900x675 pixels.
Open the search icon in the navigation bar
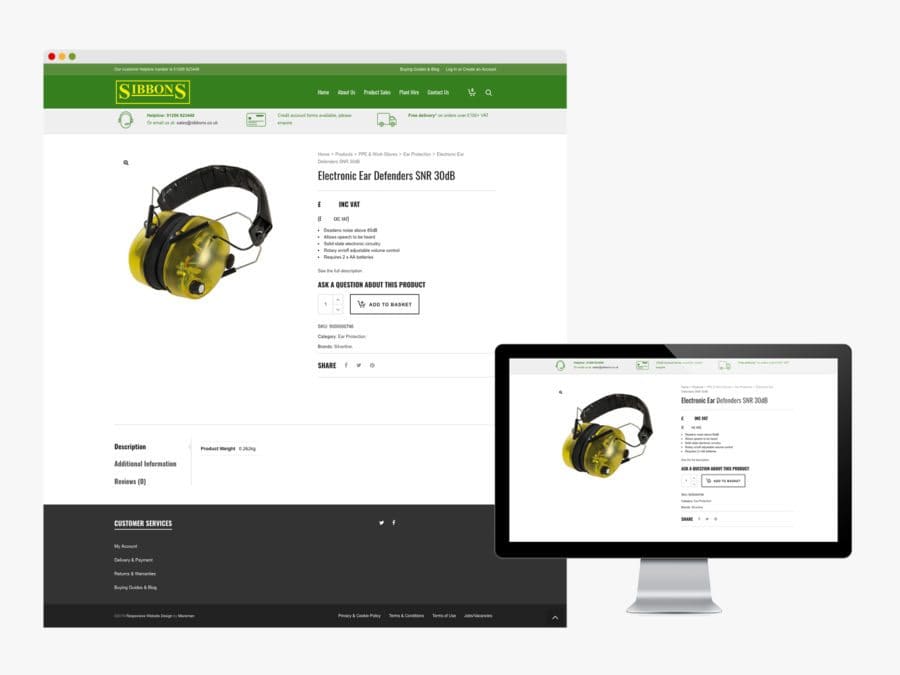(488, 92)
